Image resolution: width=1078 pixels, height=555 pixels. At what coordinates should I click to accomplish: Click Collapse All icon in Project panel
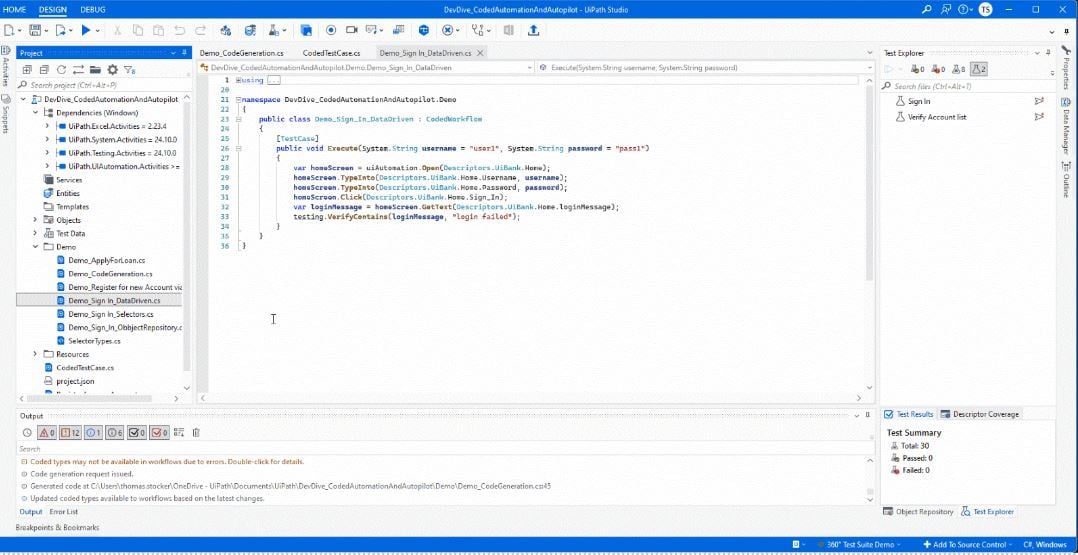pos(44,69)
